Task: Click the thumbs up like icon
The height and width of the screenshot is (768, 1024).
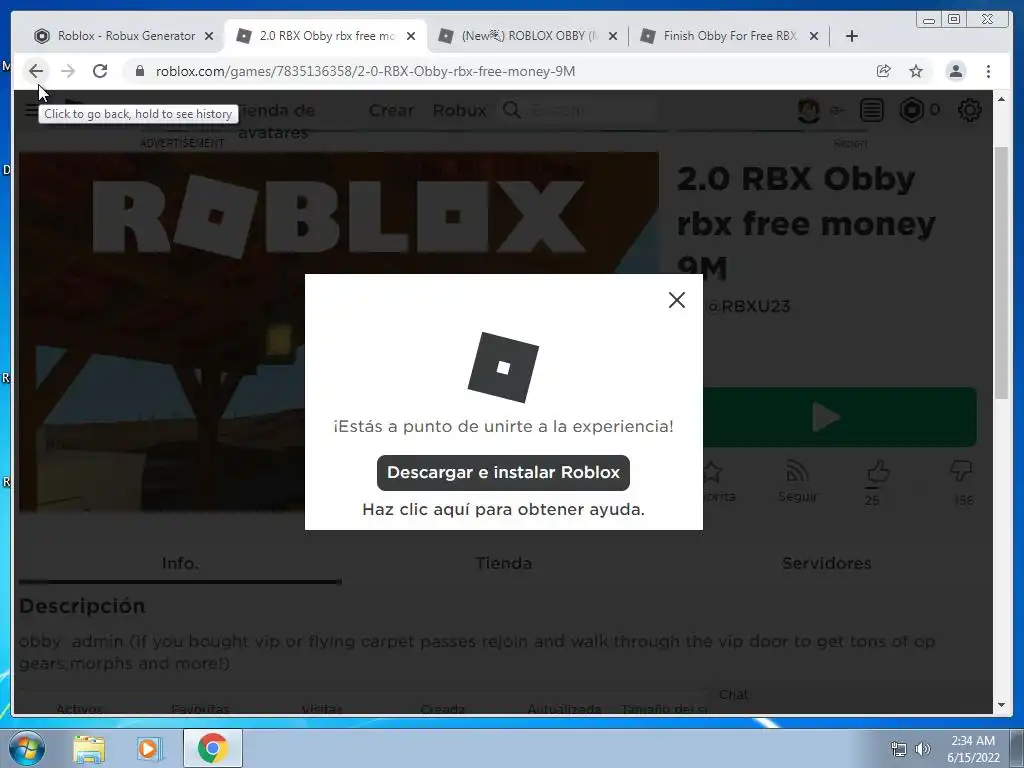Action: pos(878,472)
